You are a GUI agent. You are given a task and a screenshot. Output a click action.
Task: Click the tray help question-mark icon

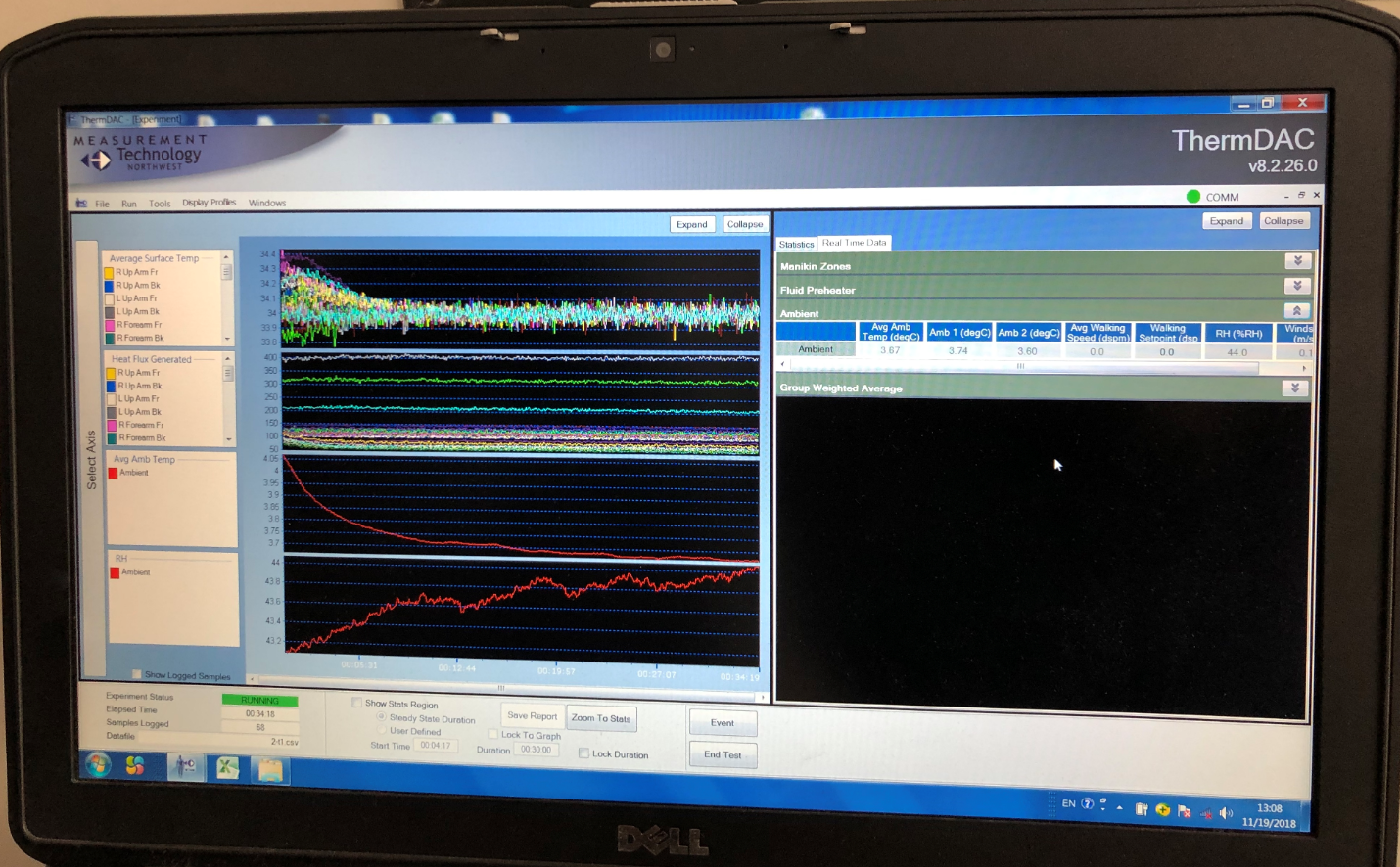click(x=1087, y=803)
